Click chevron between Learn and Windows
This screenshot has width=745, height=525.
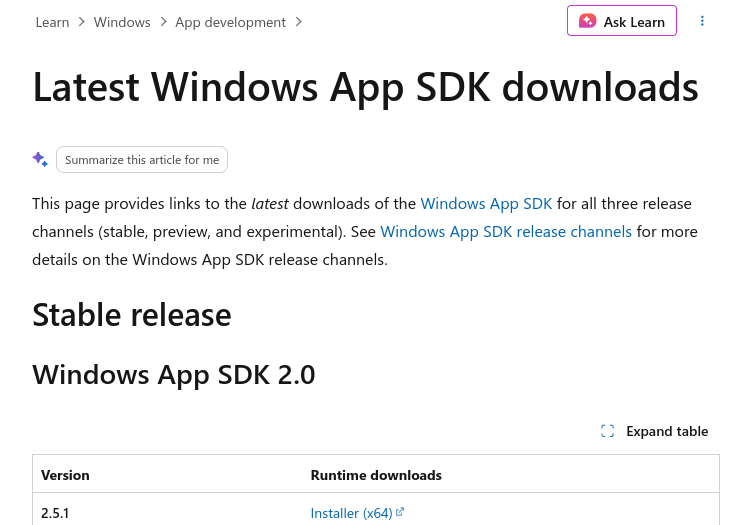[x=82, y=22]
